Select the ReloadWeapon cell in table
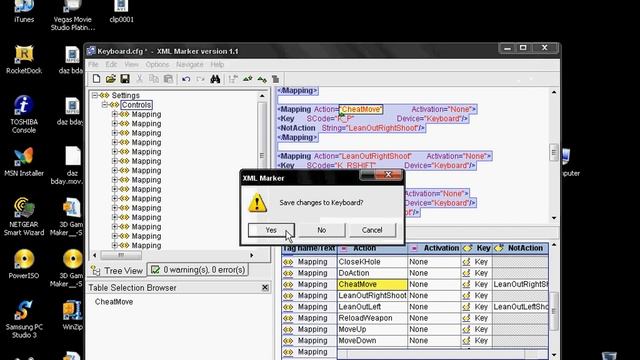Screen dimensions: 640x360 pos(372,318)
